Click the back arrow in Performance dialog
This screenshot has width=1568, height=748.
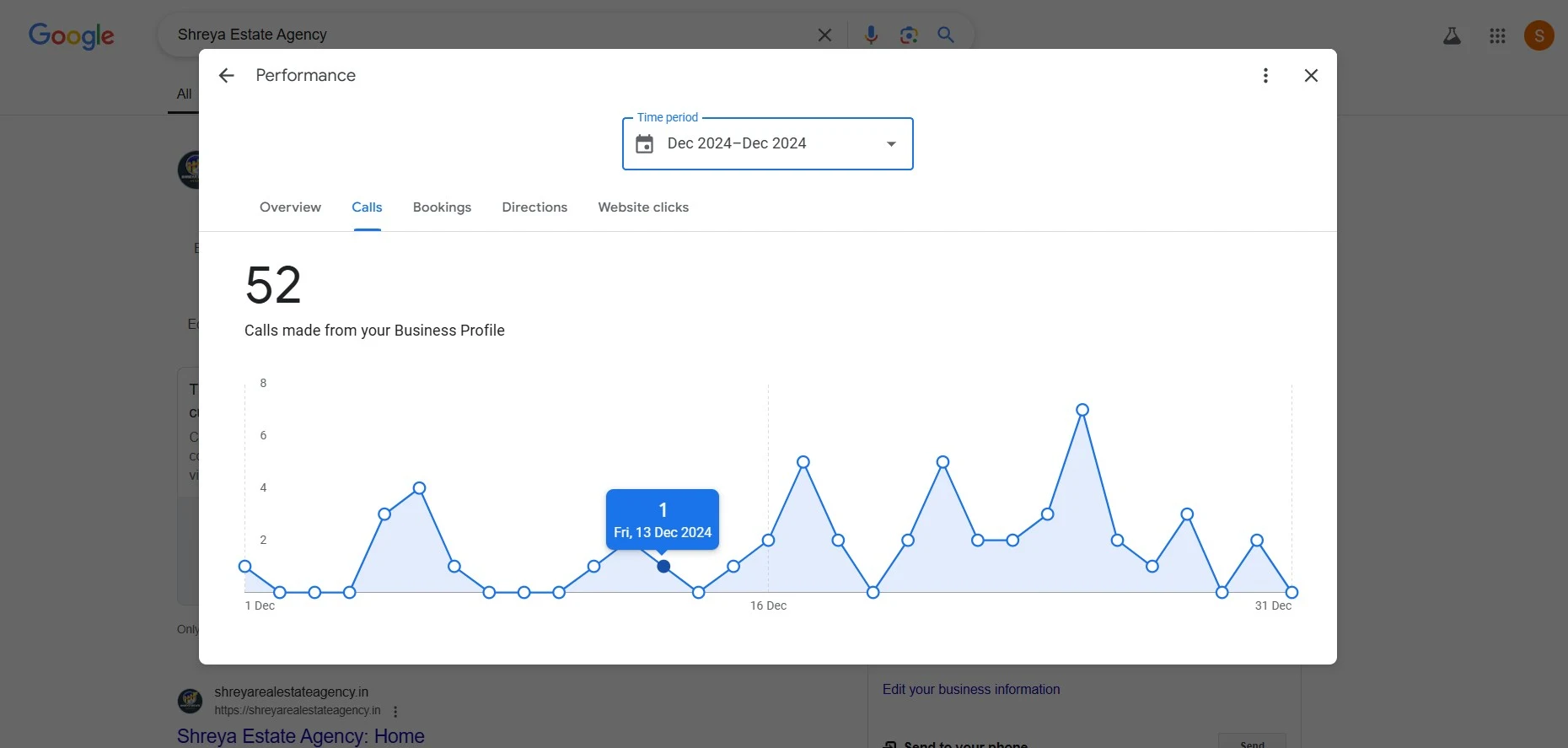click(226, 76)
